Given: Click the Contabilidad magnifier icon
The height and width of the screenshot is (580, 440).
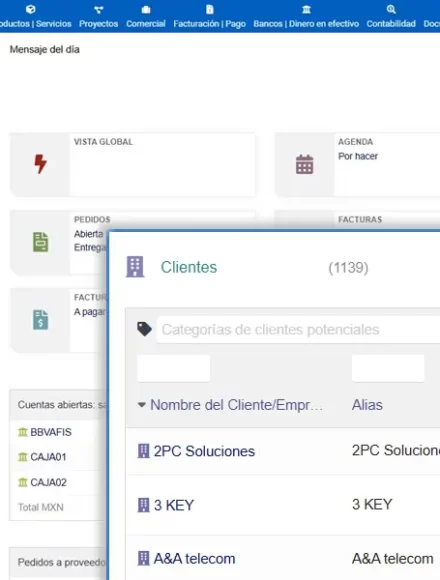Looking at the screenshot, I should (x=391, y=9).
